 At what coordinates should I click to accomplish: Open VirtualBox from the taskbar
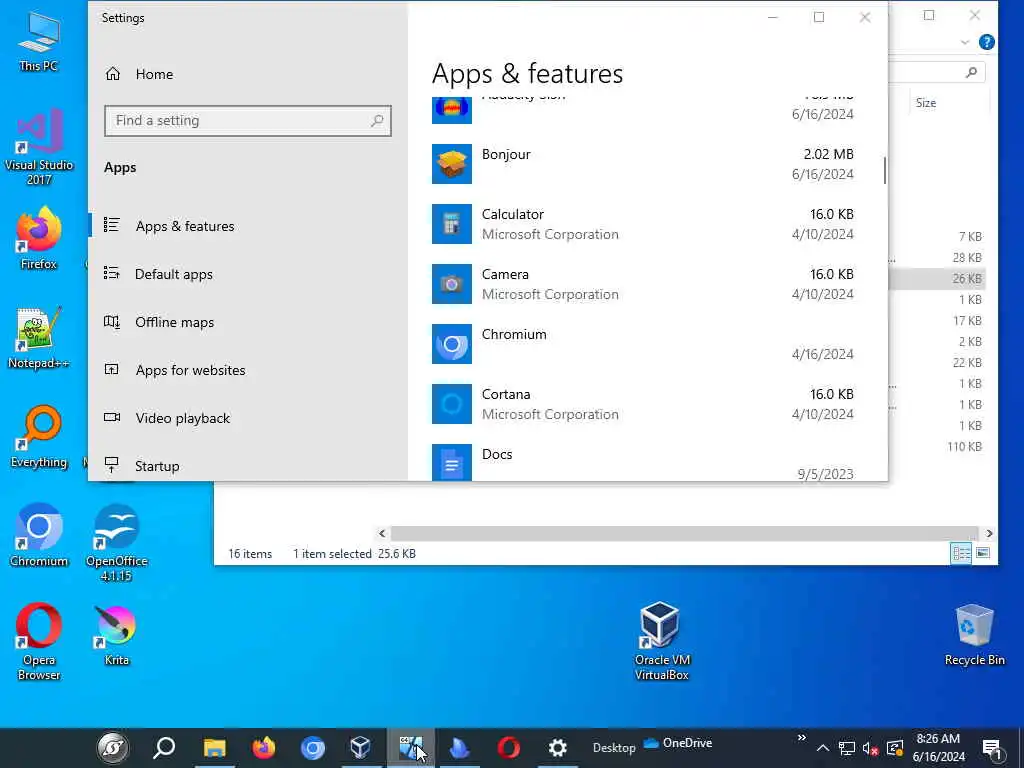click(361, 748)
